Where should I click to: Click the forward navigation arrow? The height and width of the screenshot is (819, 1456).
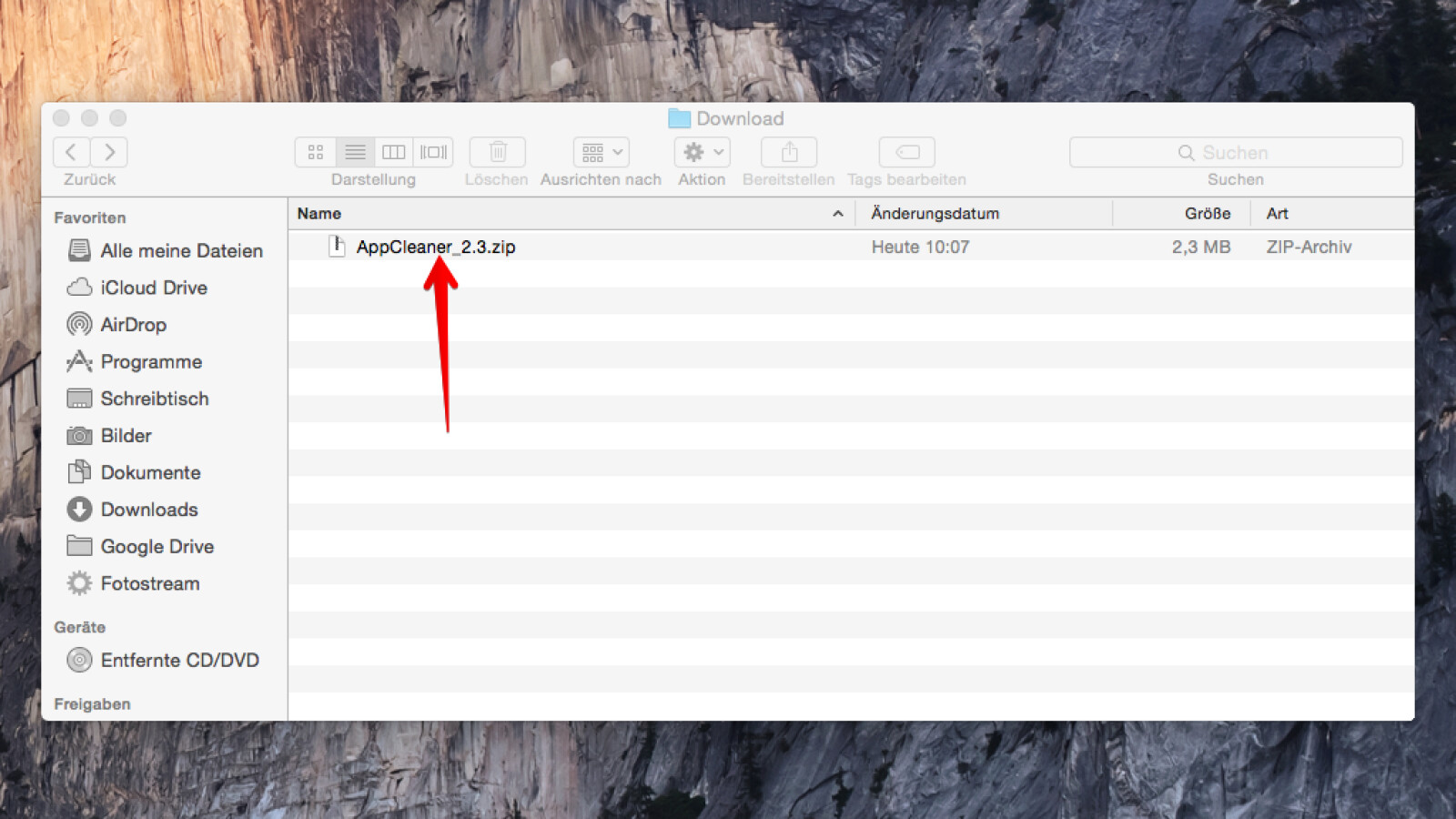point(108,152)
